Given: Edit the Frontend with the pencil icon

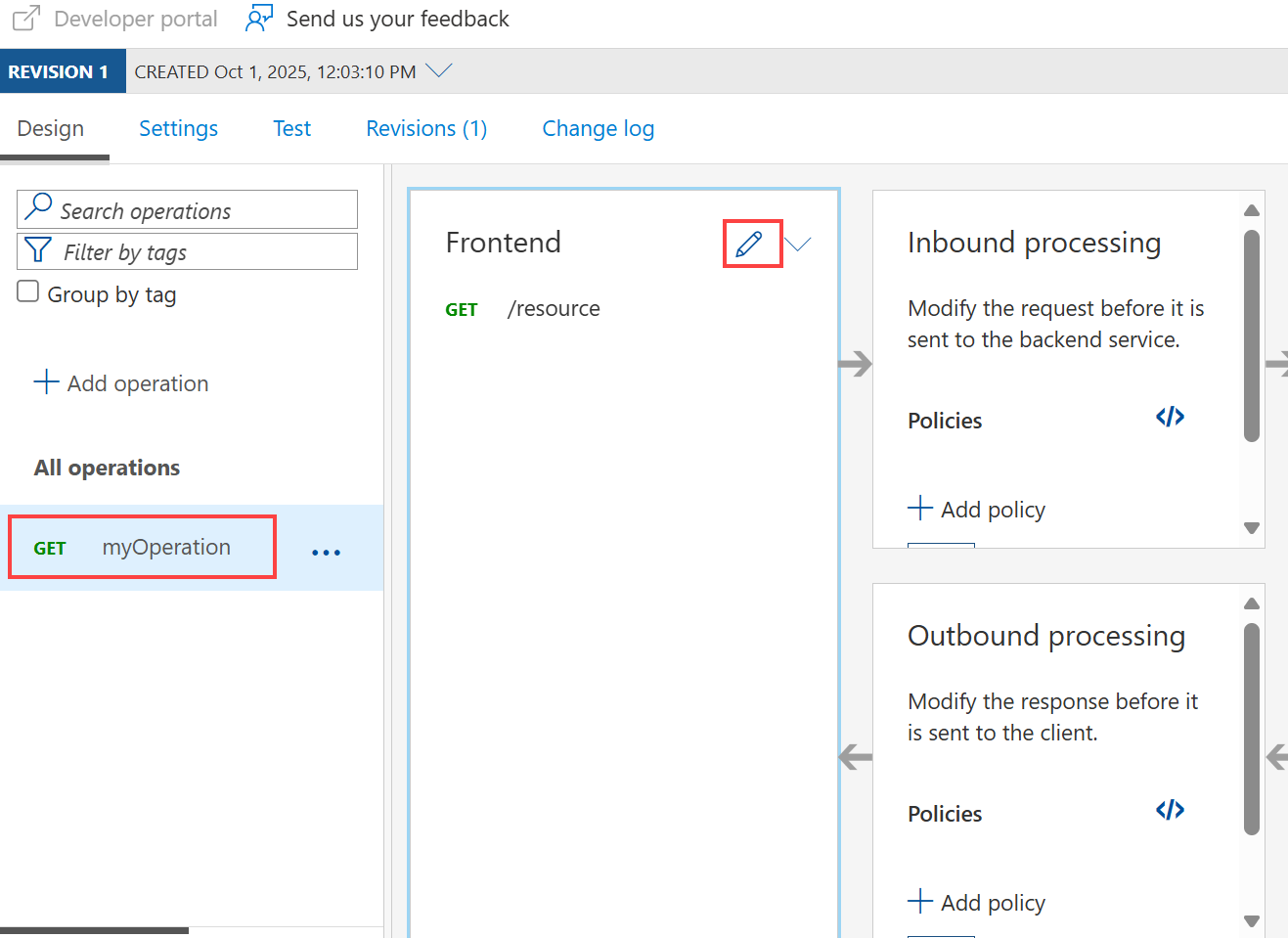Looking at the screenshot, I should (751, 243).
